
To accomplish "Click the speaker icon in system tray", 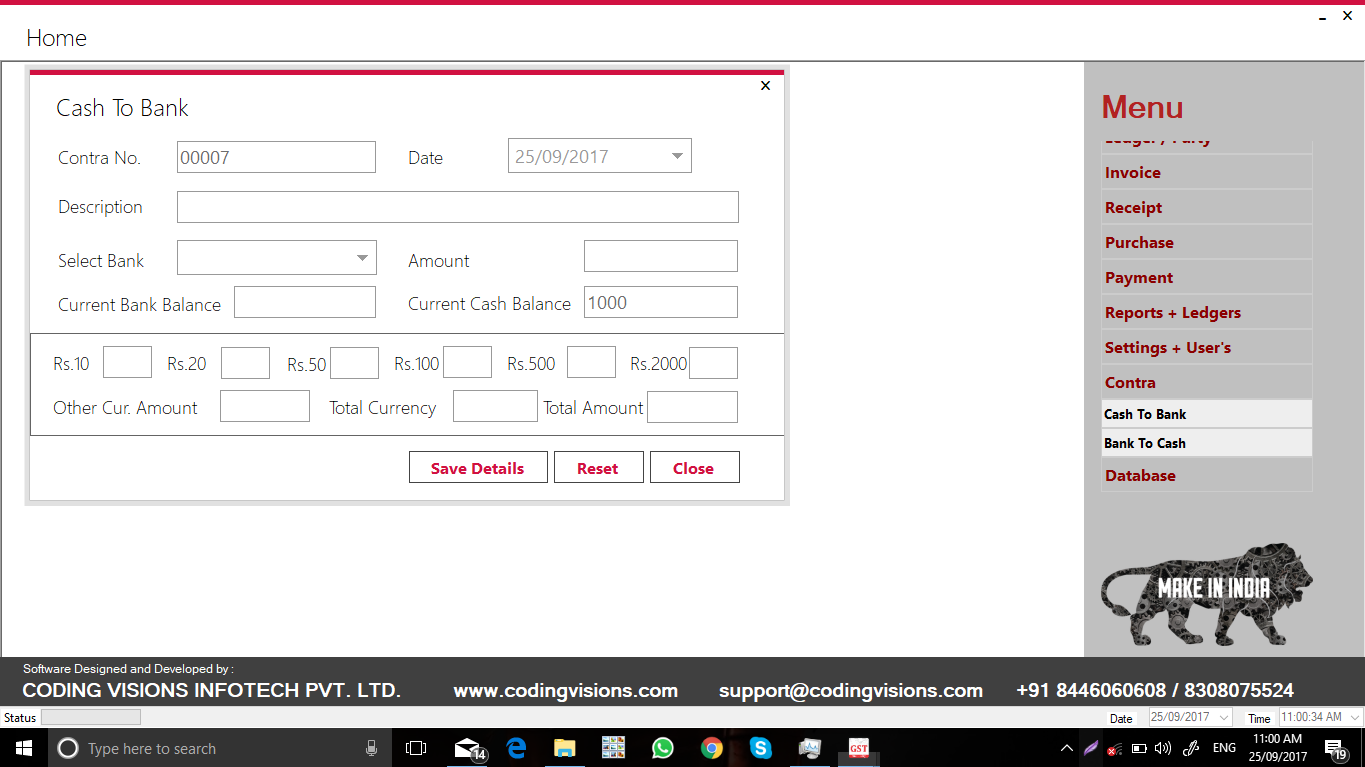I will (x=1163, y=748).
